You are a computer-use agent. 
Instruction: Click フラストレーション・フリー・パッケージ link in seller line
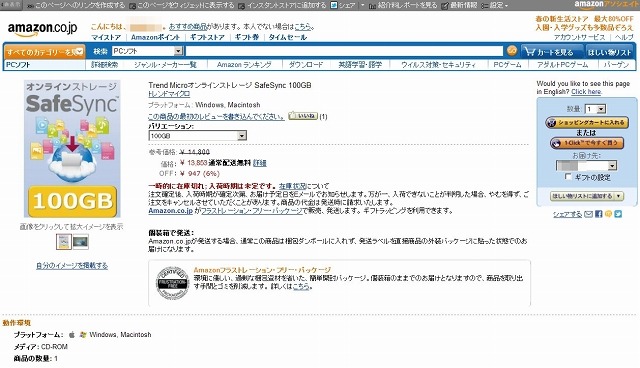(x=252, y=211)
